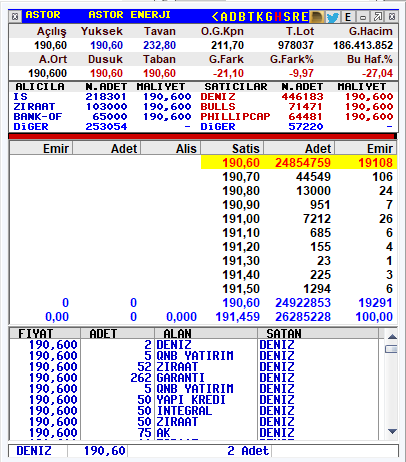Screen dimensions: 406x462
Task: Click the yellow 'E' shortcut letter after R
Action: (x=305, y=16)
